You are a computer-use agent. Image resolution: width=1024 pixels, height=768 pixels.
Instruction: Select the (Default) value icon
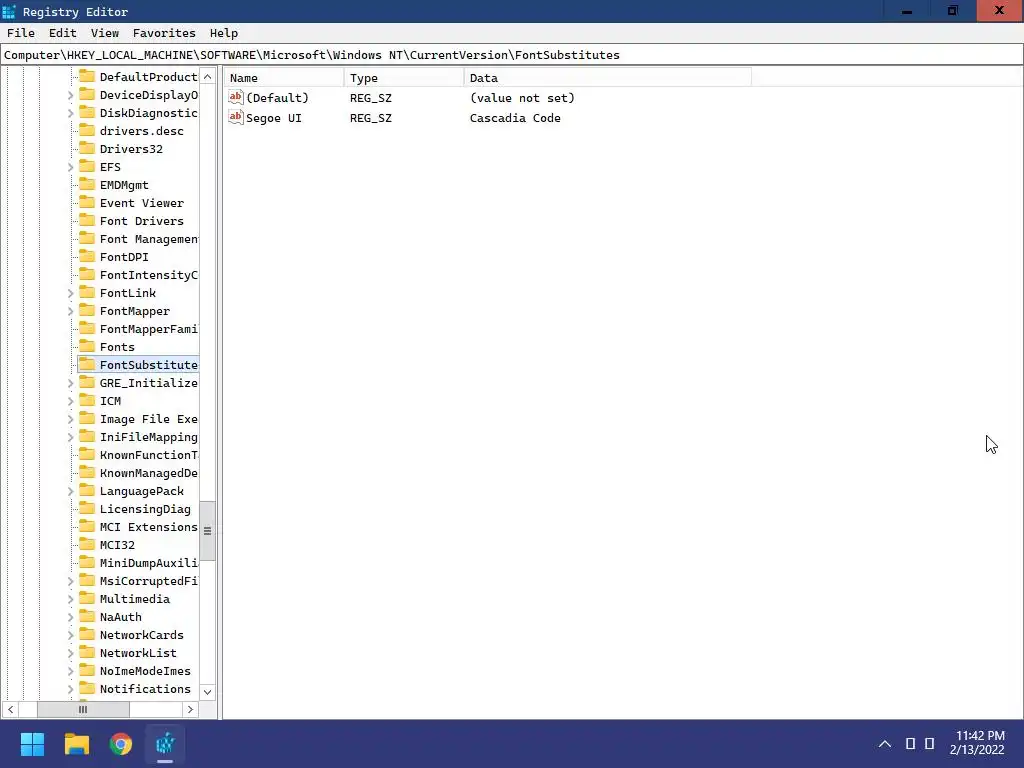coord(236,97)
